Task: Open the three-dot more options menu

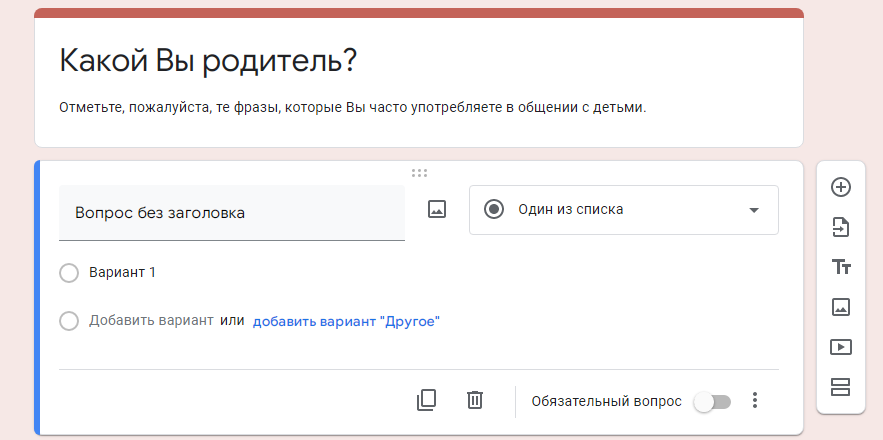Action: coord(755,401)
